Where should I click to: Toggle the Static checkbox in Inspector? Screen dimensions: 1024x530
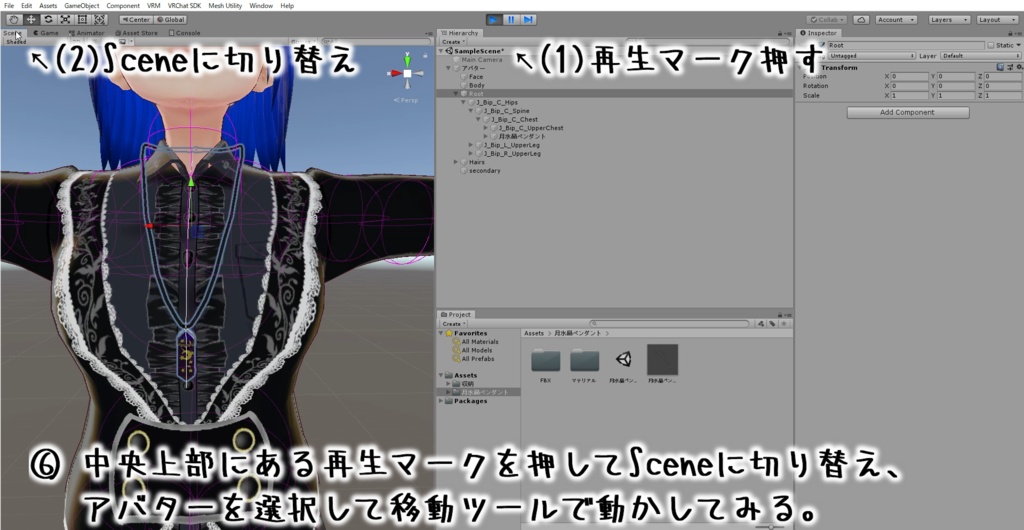pyautogui.click(x=991, y=46)
